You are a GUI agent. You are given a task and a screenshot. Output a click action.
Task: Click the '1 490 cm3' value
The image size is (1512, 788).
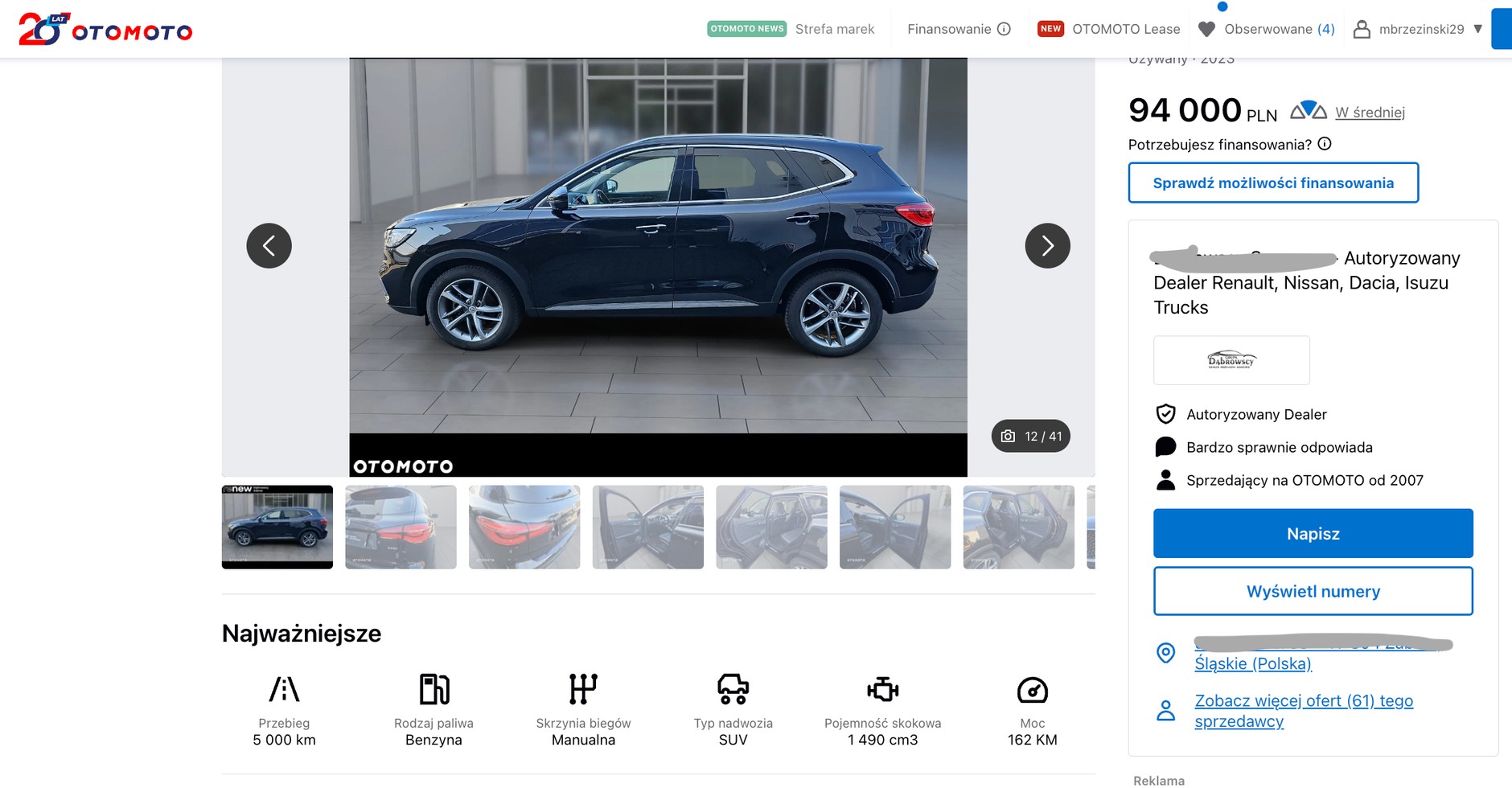882,740
